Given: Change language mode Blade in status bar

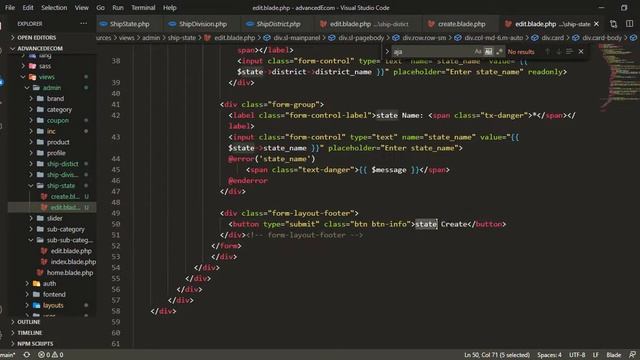Looking at the screenshot, I should [613, 355].
